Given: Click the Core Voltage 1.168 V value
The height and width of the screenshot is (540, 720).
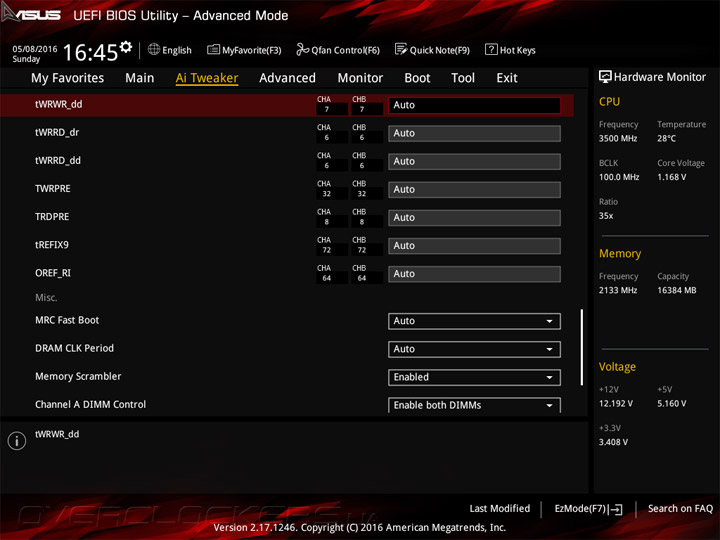Looking at the screenshot, I should (x=671, y=177).
